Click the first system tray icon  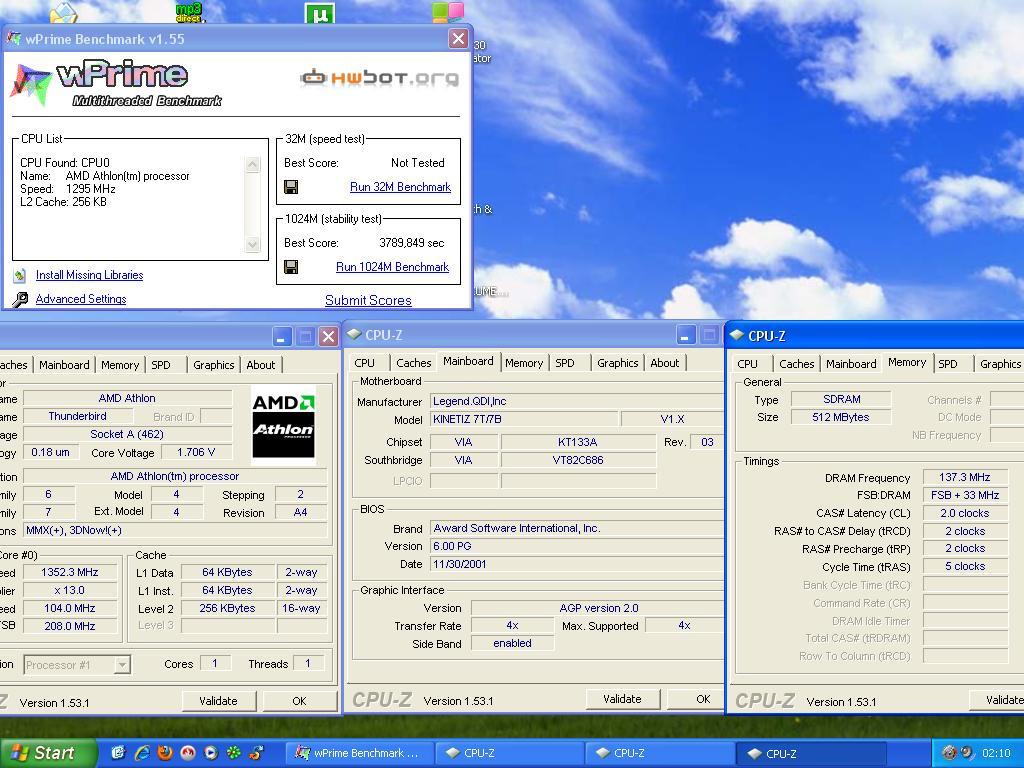click(x=950, y=753)
